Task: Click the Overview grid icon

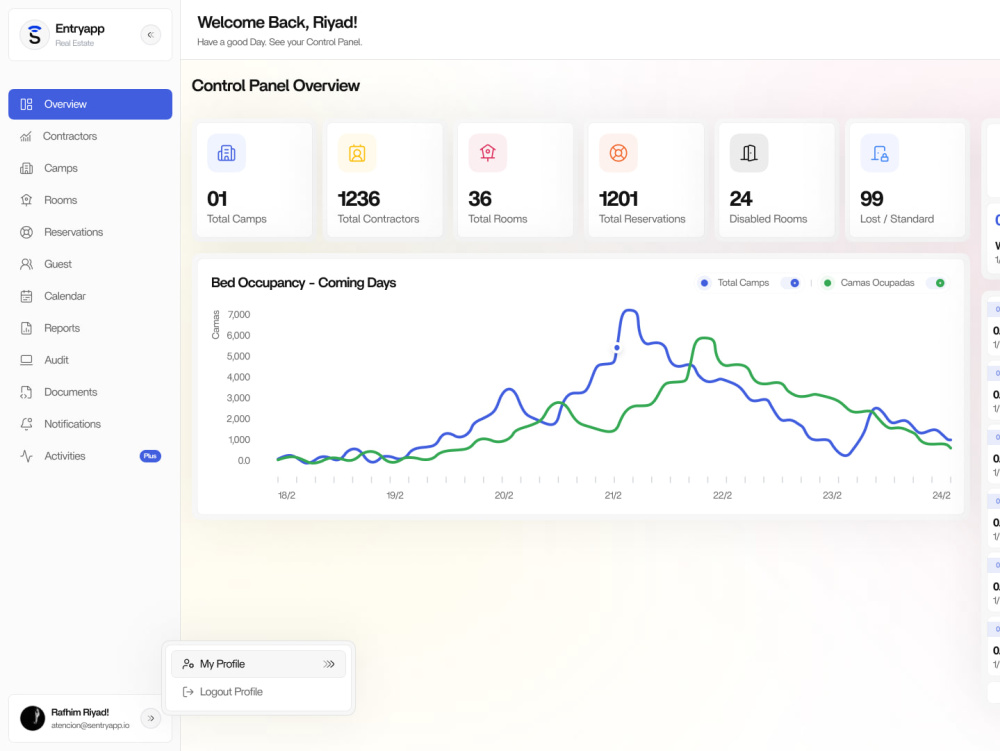Action: pos(26,104)
